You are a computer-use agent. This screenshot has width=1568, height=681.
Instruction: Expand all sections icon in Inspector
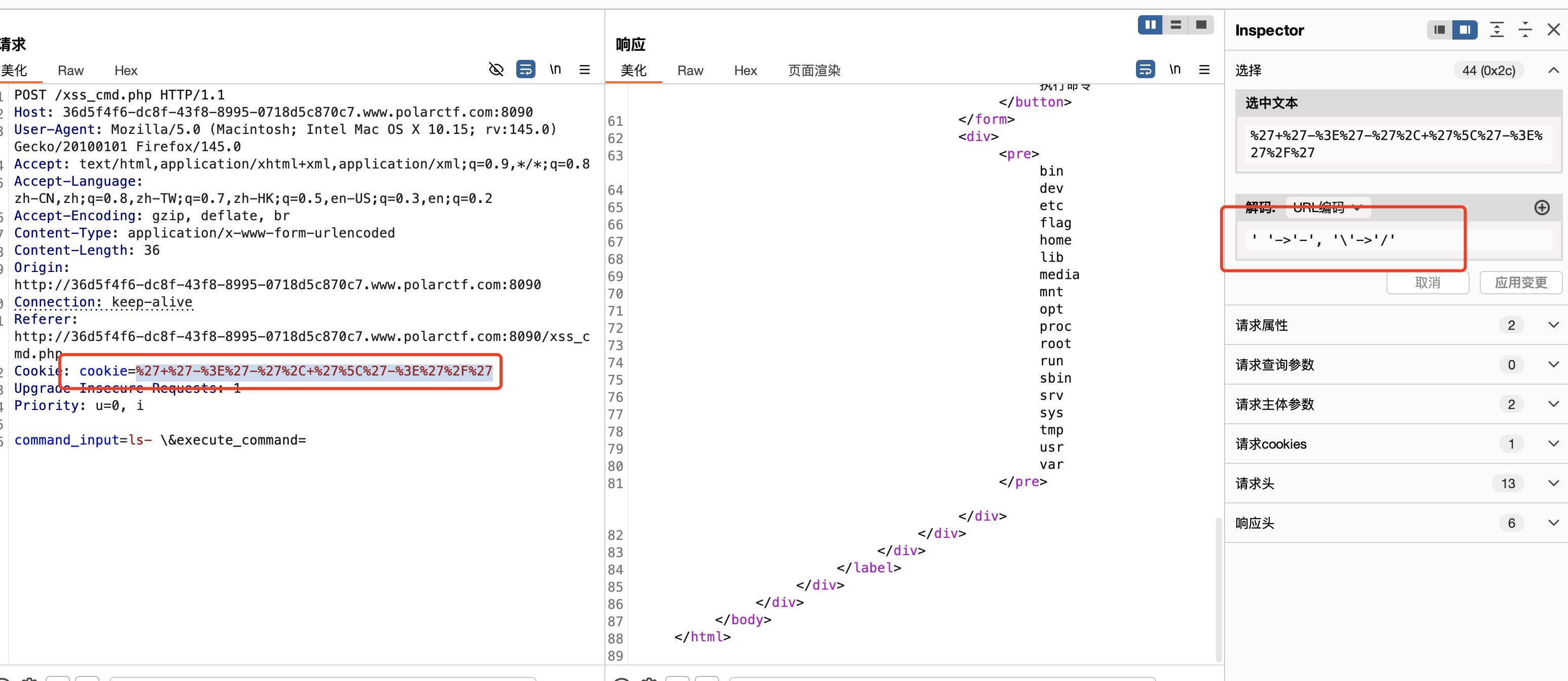coord(1497,30)
